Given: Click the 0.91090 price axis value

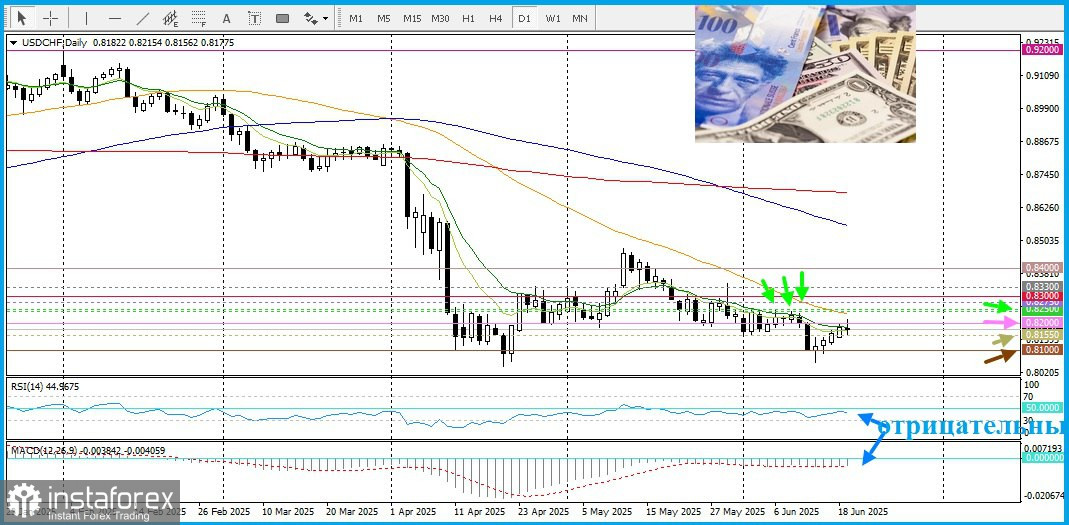Looking at the screenshot, I should (x=1040, y=75).
